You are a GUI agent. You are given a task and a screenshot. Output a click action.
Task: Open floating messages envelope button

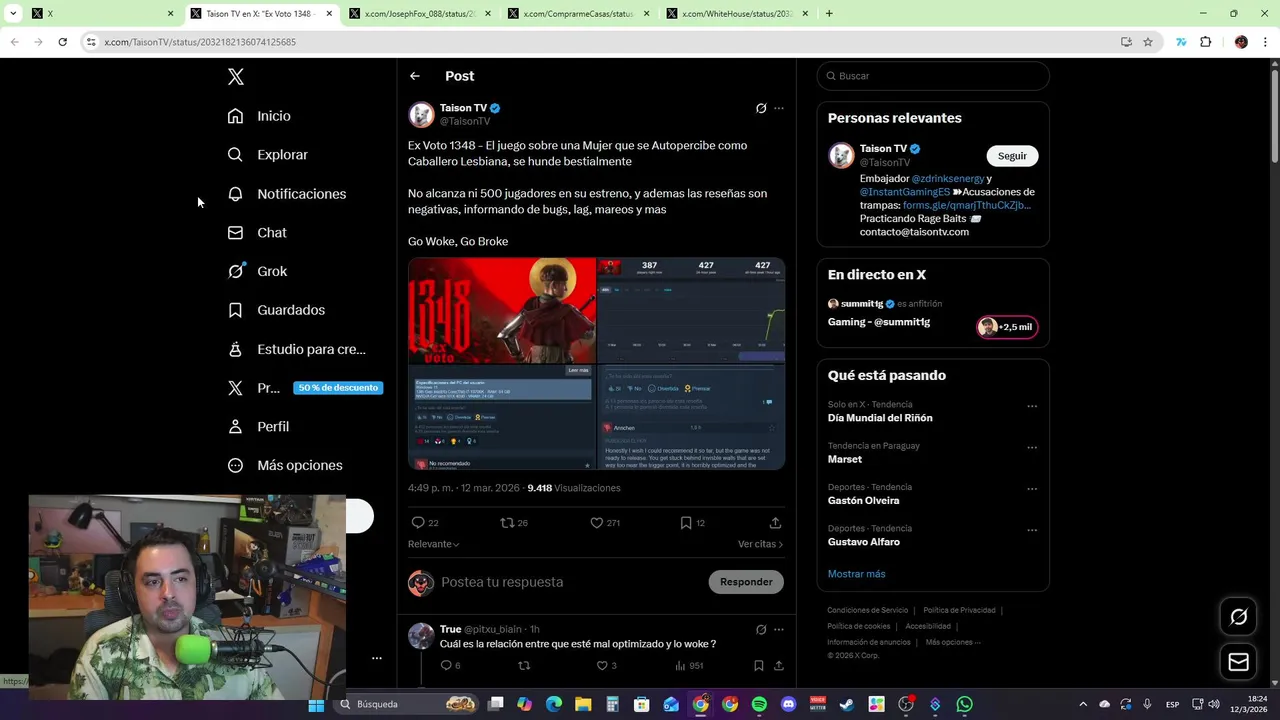coord(1238,662)
